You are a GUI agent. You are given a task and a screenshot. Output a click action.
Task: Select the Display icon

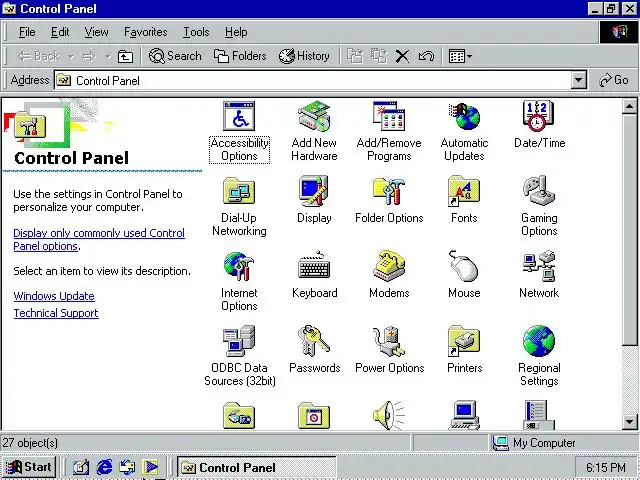[x=314, y=191]
